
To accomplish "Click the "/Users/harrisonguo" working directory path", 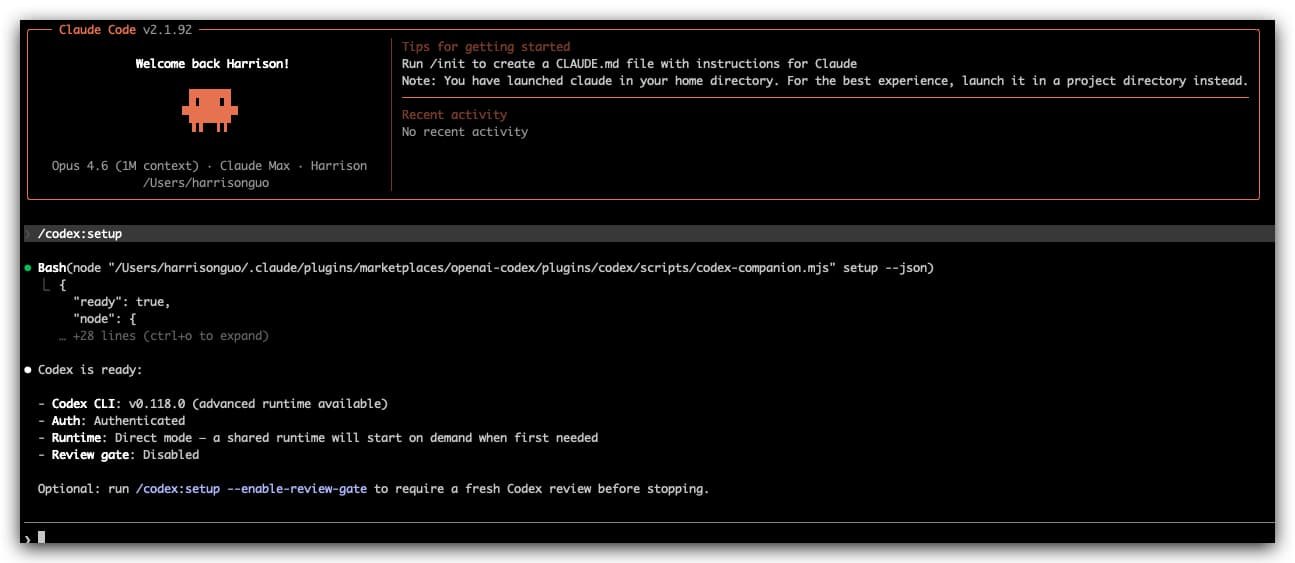I will tap(209, 183).
